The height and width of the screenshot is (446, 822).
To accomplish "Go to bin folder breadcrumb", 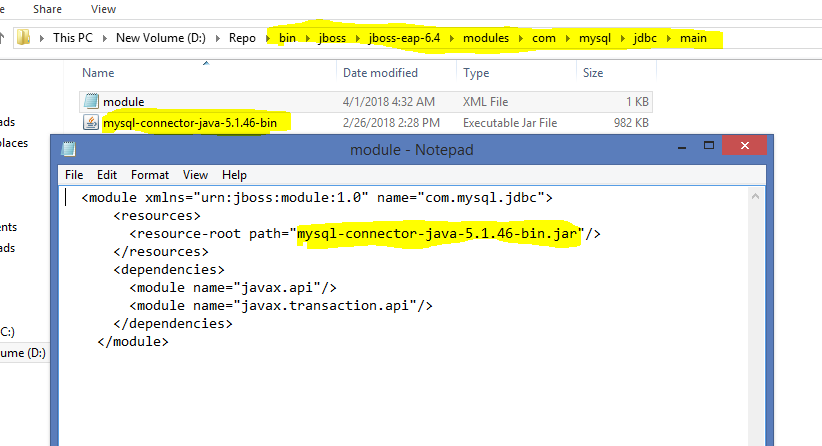I will [x=287, y=38].
